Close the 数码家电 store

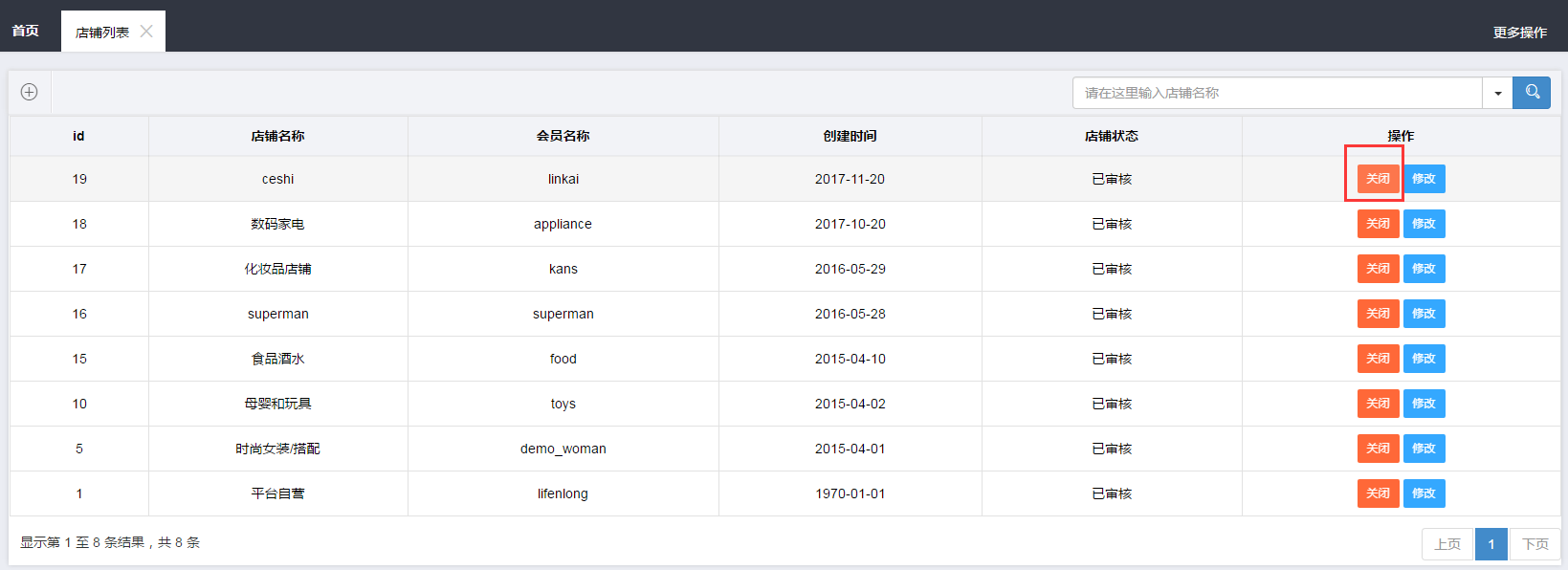(x=1378, y=224)
